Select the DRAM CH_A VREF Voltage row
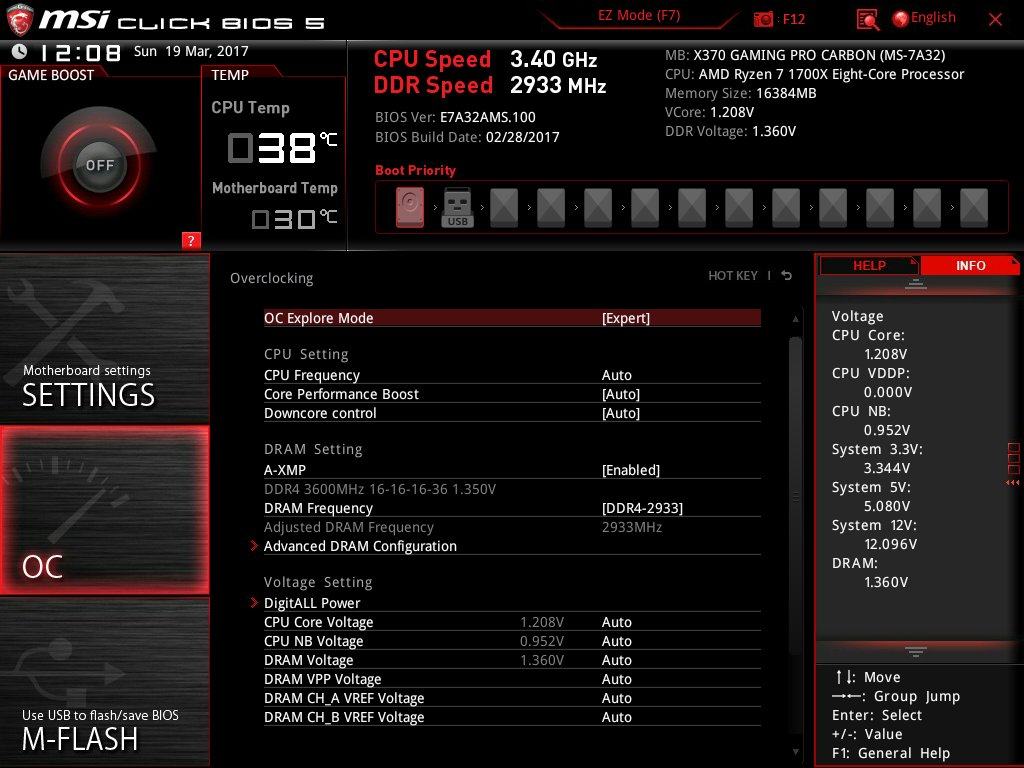 tap(512, 697)
